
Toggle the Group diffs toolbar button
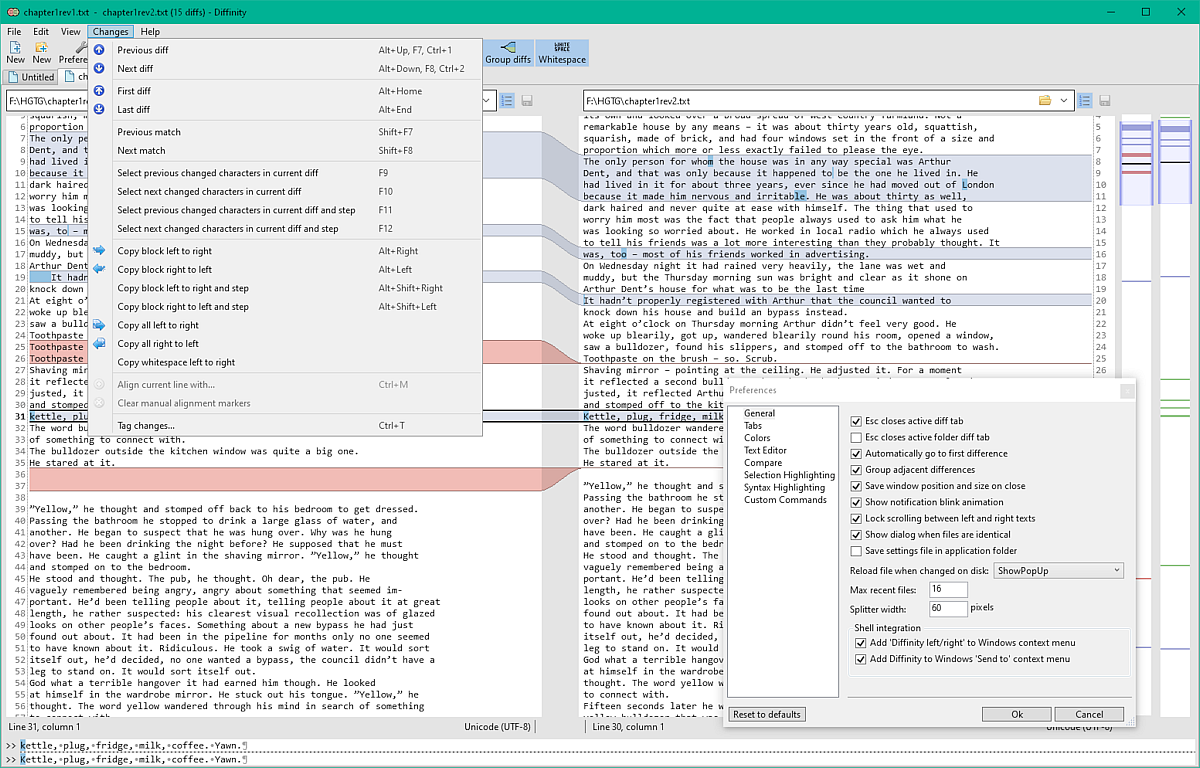508,53
